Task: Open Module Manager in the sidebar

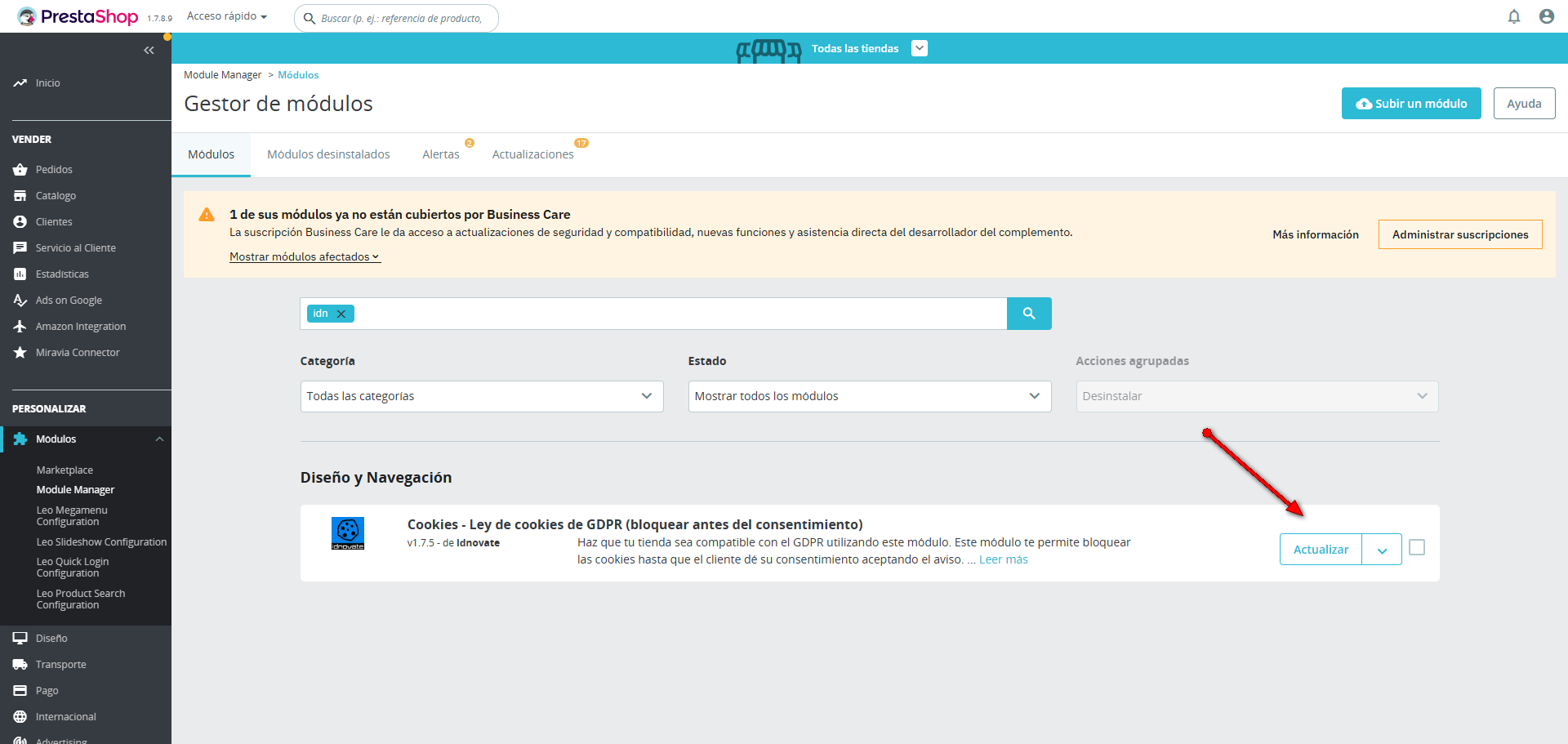Action: coord(75,490)
